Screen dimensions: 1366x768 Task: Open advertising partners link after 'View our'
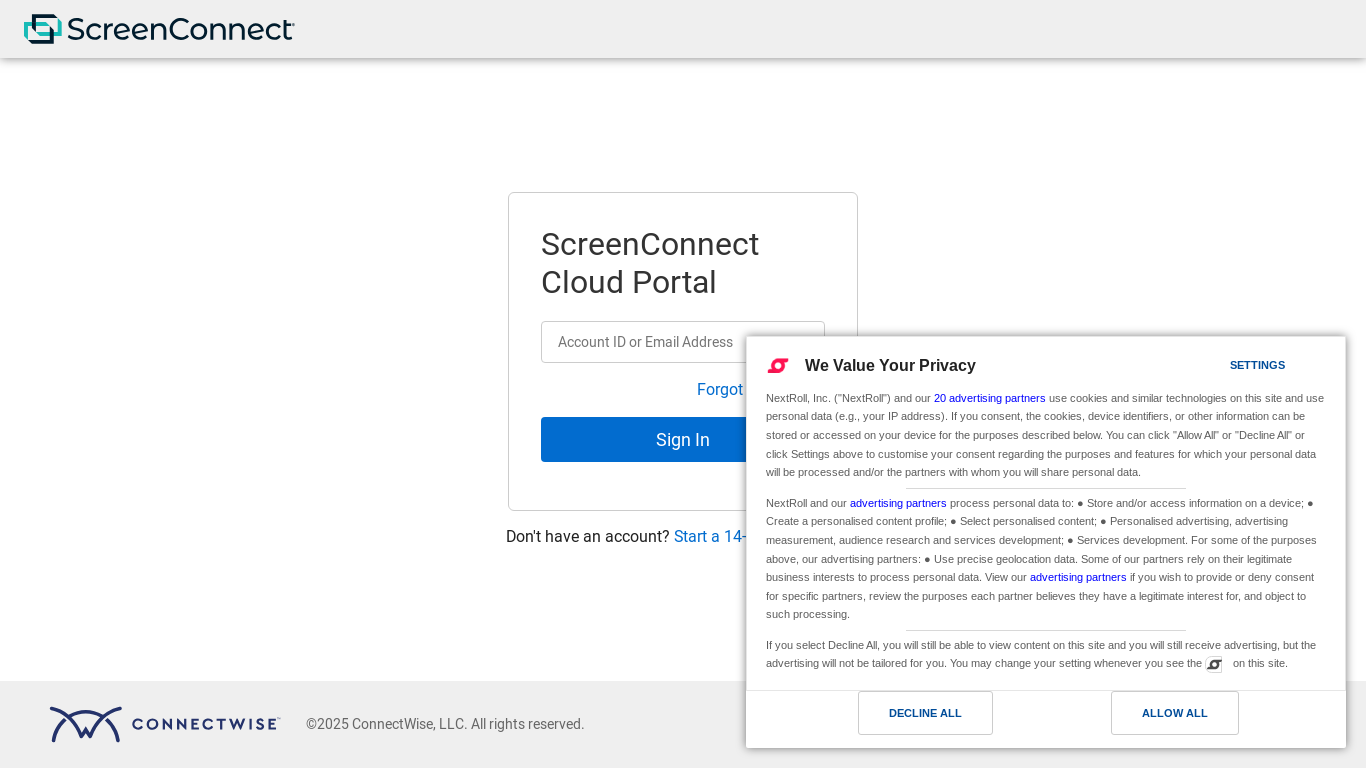click(x=1078, y=577)
